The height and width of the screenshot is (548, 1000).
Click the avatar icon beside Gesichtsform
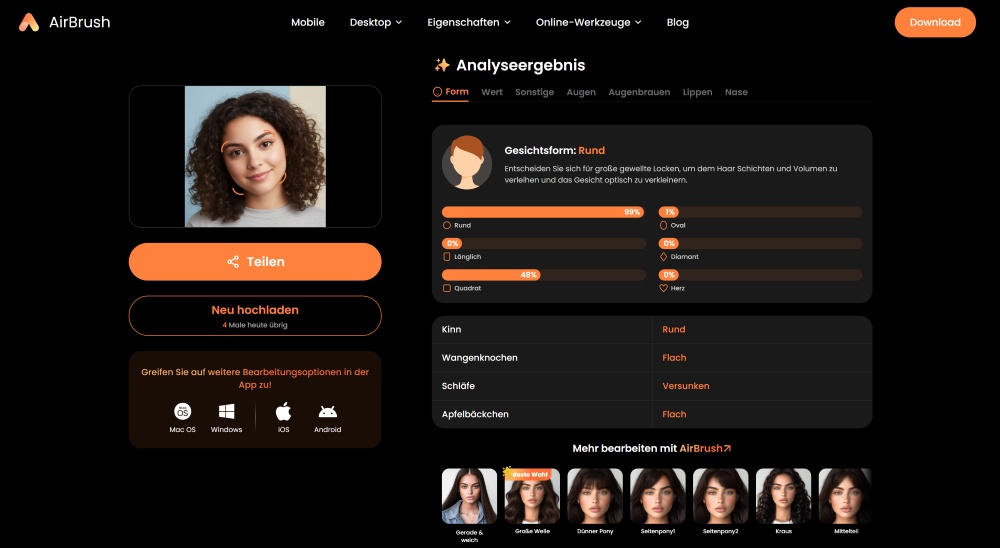click(467, 163)
